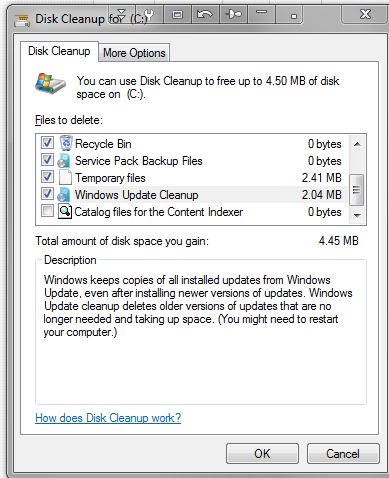389x478 pixels.
Task: Click the funnel filter icon in title toolbar
Action: point(122,15)
